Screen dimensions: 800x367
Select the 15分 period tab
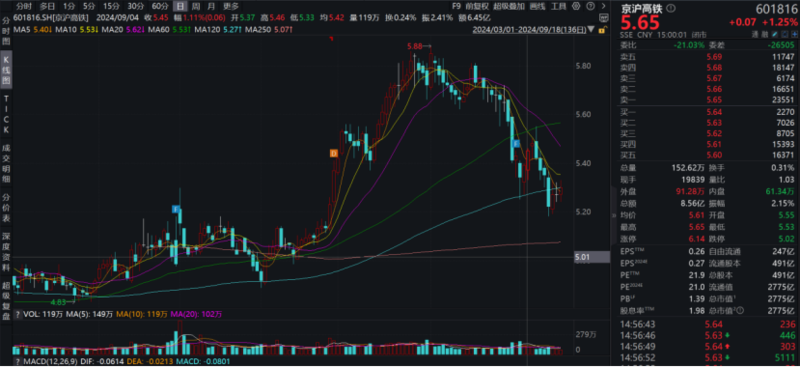click(x=111, y=6)
